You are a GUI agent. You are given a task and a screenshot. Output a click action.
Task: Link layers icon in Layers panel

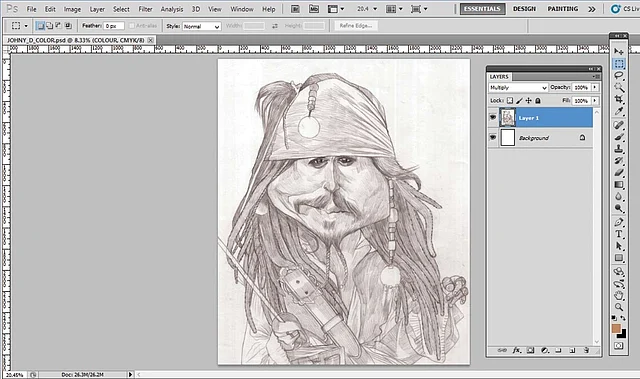pyautogui.click(x=502, y=350)
